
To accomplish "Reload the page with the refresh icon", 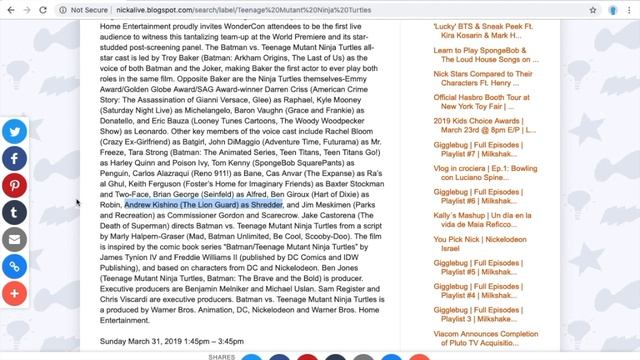I will tap(43, 10).
